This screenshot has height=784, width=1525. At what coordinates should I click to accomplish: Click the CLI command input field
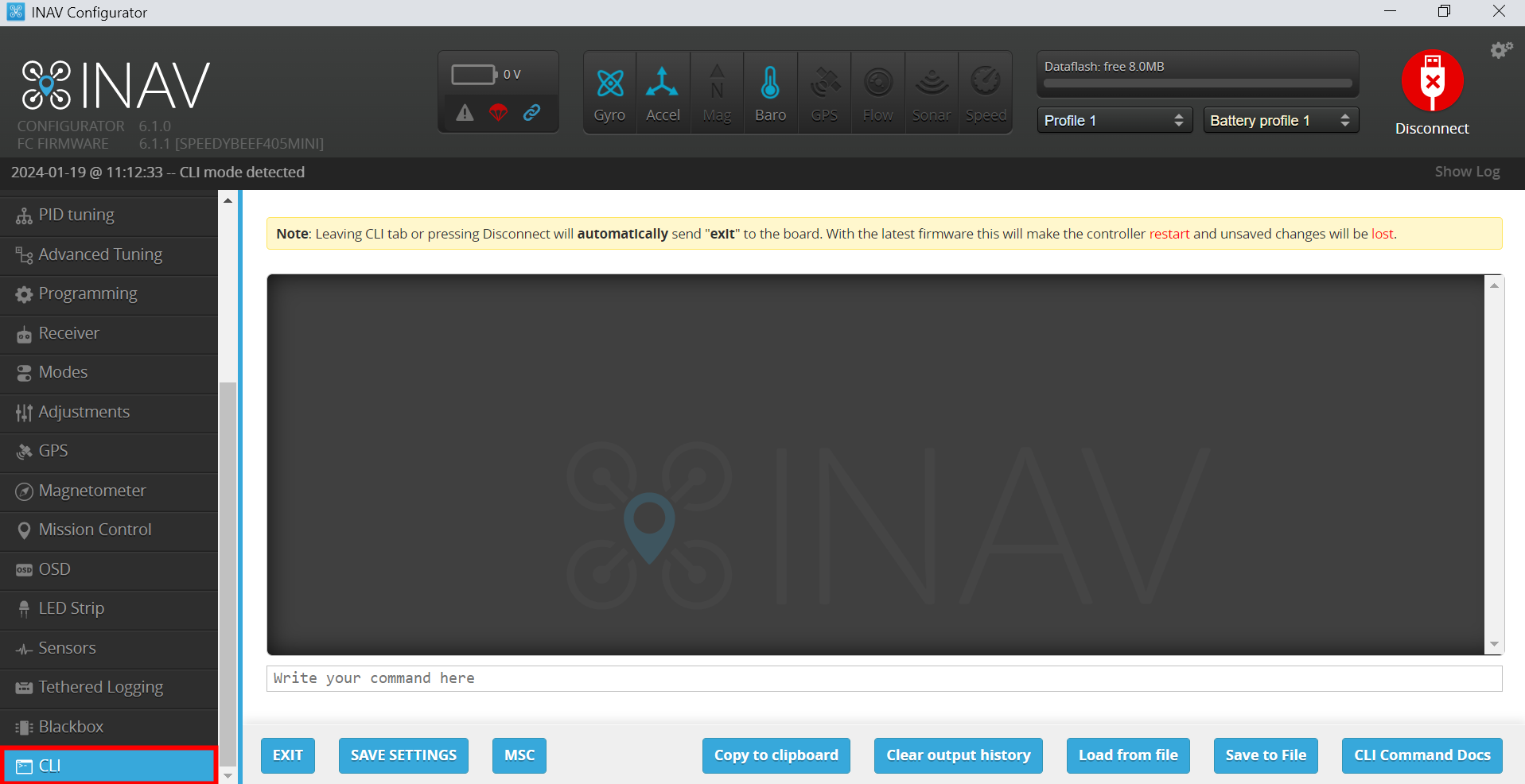click(884, 678)
